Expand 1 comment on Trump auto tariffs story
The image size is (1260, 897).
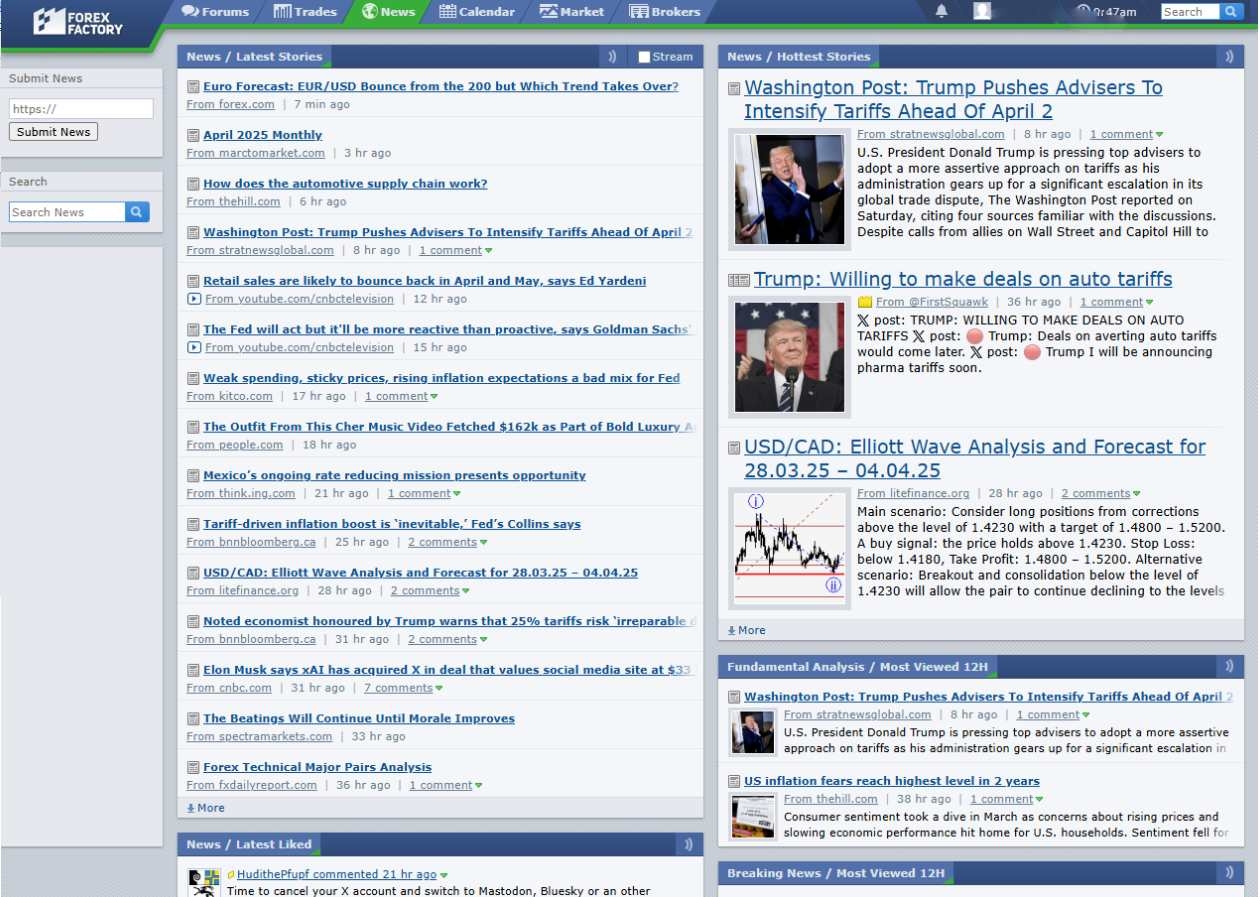click(x=1149, y=302)
